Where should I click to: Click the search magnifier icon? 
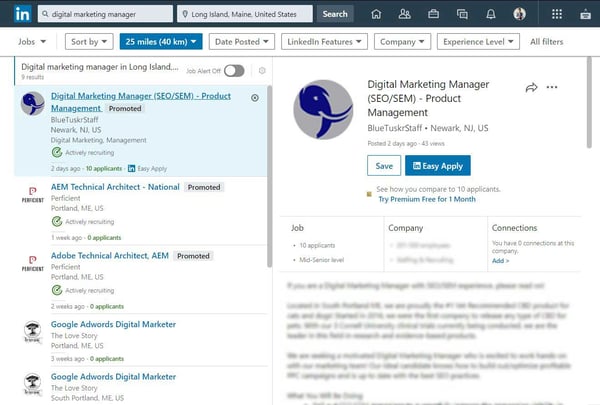coord(45,14)
